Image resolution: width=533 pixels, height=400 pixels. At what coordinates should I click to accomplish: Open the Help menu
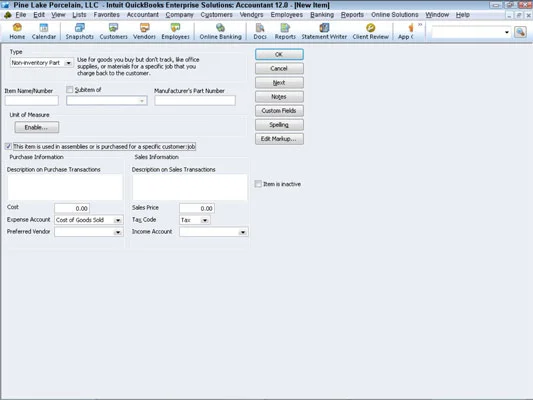coord(463,15)
